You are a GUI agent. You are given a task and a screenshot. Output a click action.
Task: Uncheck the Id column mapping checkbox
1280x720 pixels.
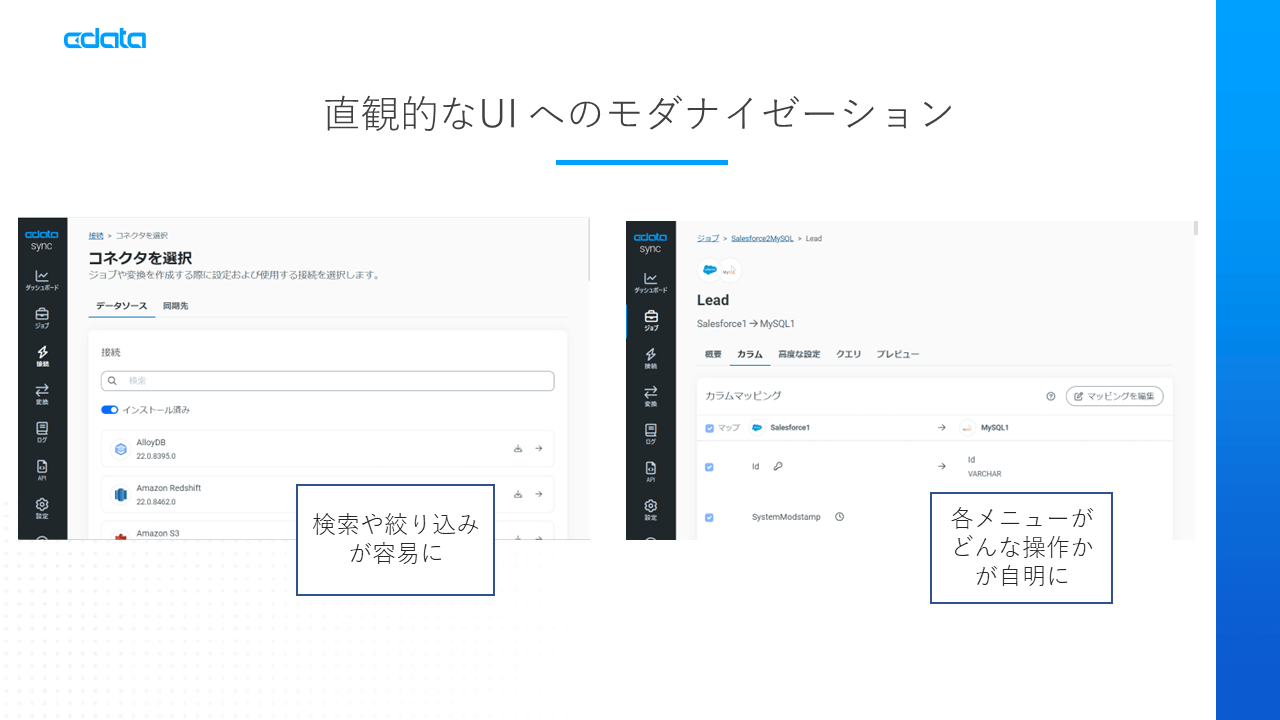710,466
